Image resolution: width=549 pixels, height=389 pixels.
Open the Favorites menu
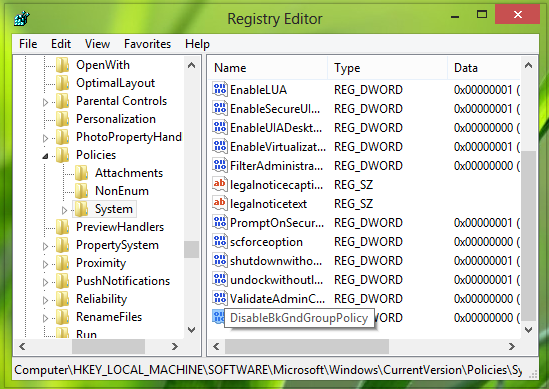(147, 44)
